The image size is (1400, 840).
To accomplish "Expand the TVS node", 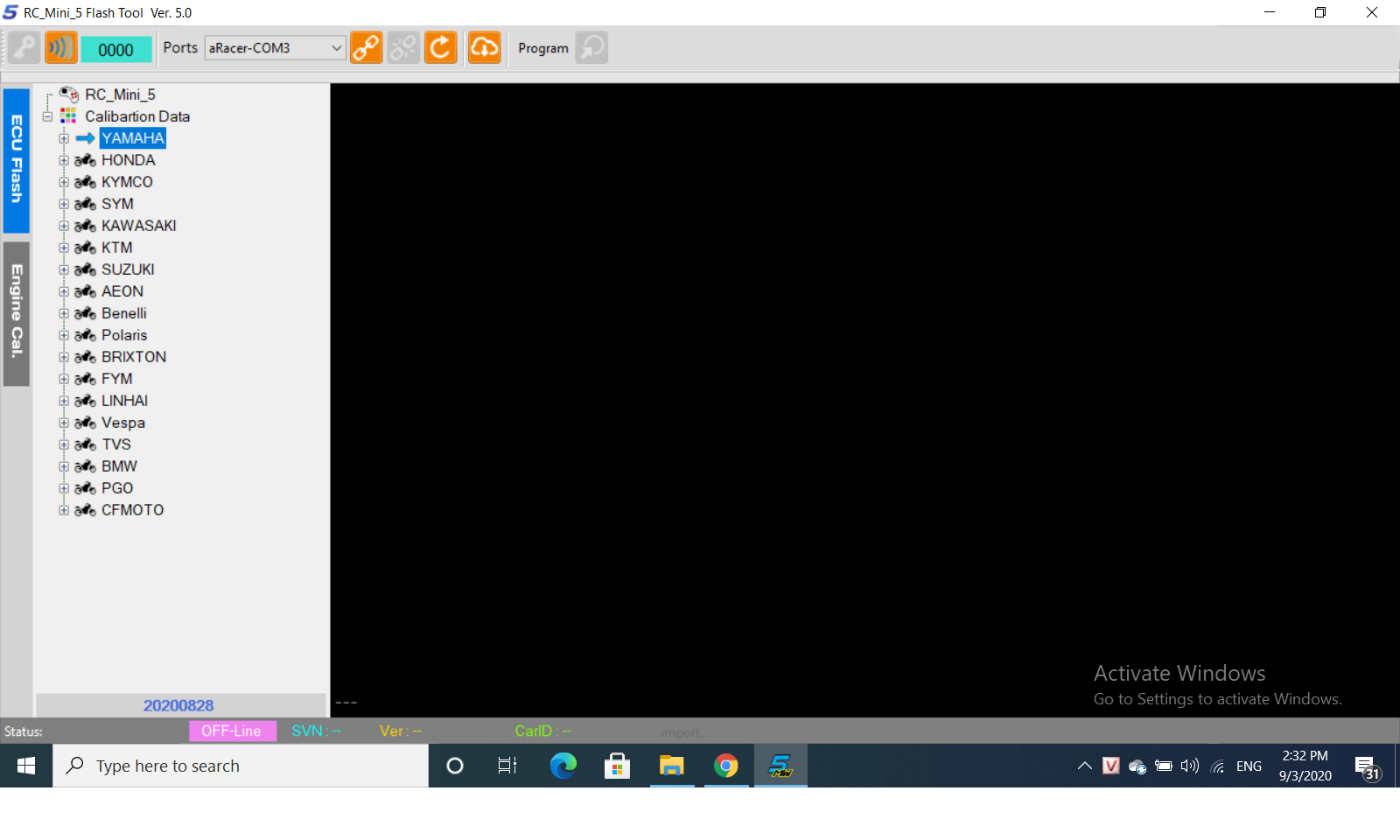I will click(x=64, y=444).
